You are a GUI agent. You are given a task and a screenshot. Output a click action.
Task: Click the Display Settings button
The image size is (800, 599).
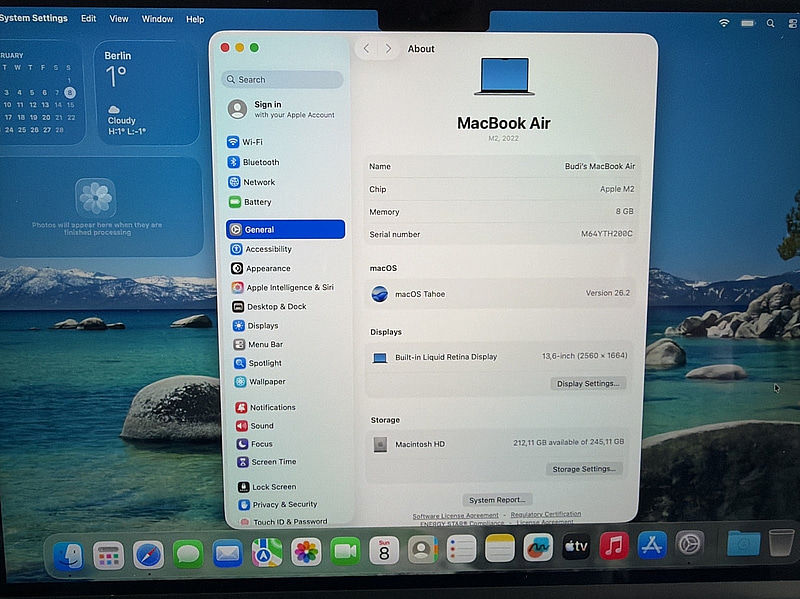[x=588, y=383]
